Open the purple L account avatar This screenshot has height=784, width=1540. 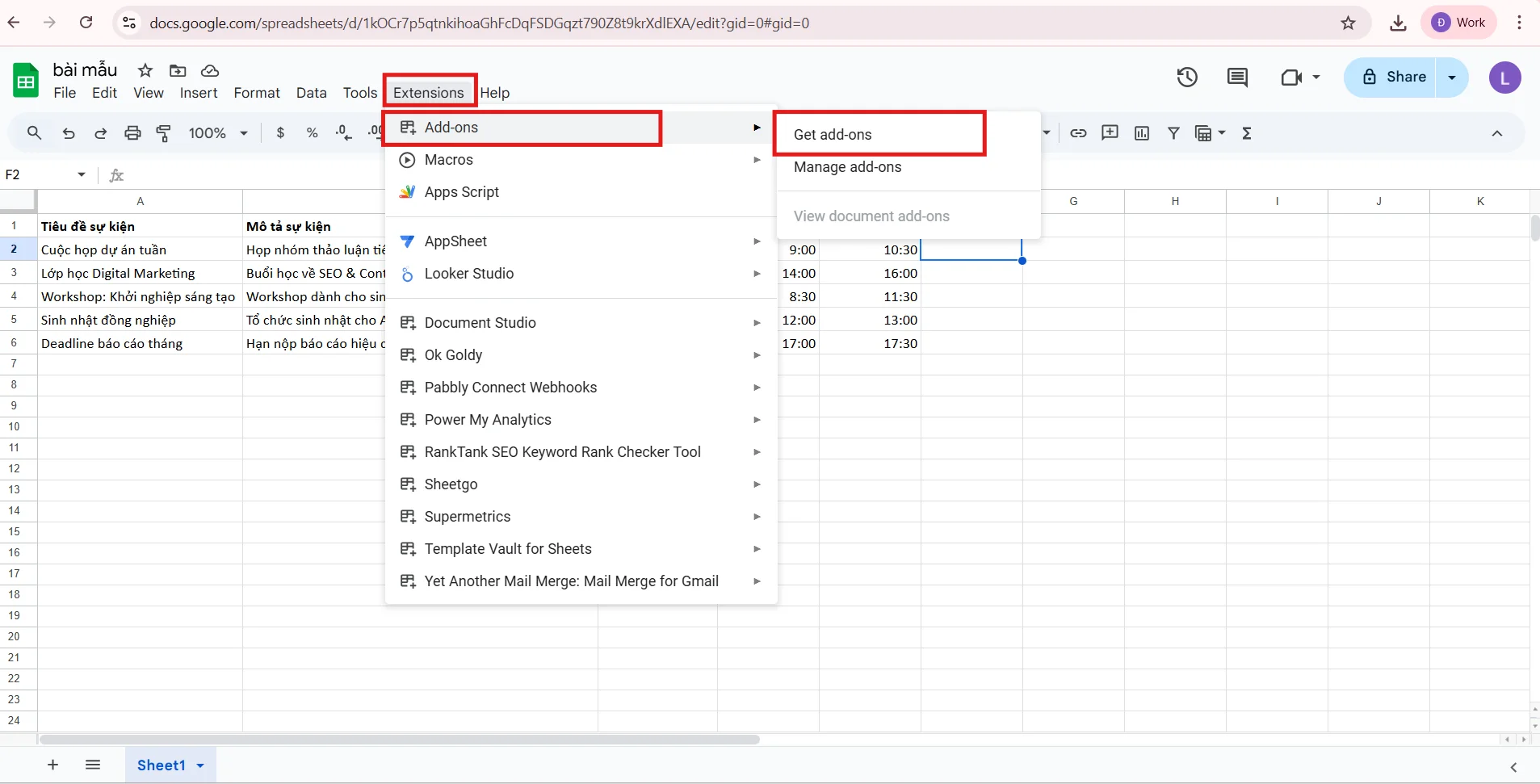click(1505, 78)
